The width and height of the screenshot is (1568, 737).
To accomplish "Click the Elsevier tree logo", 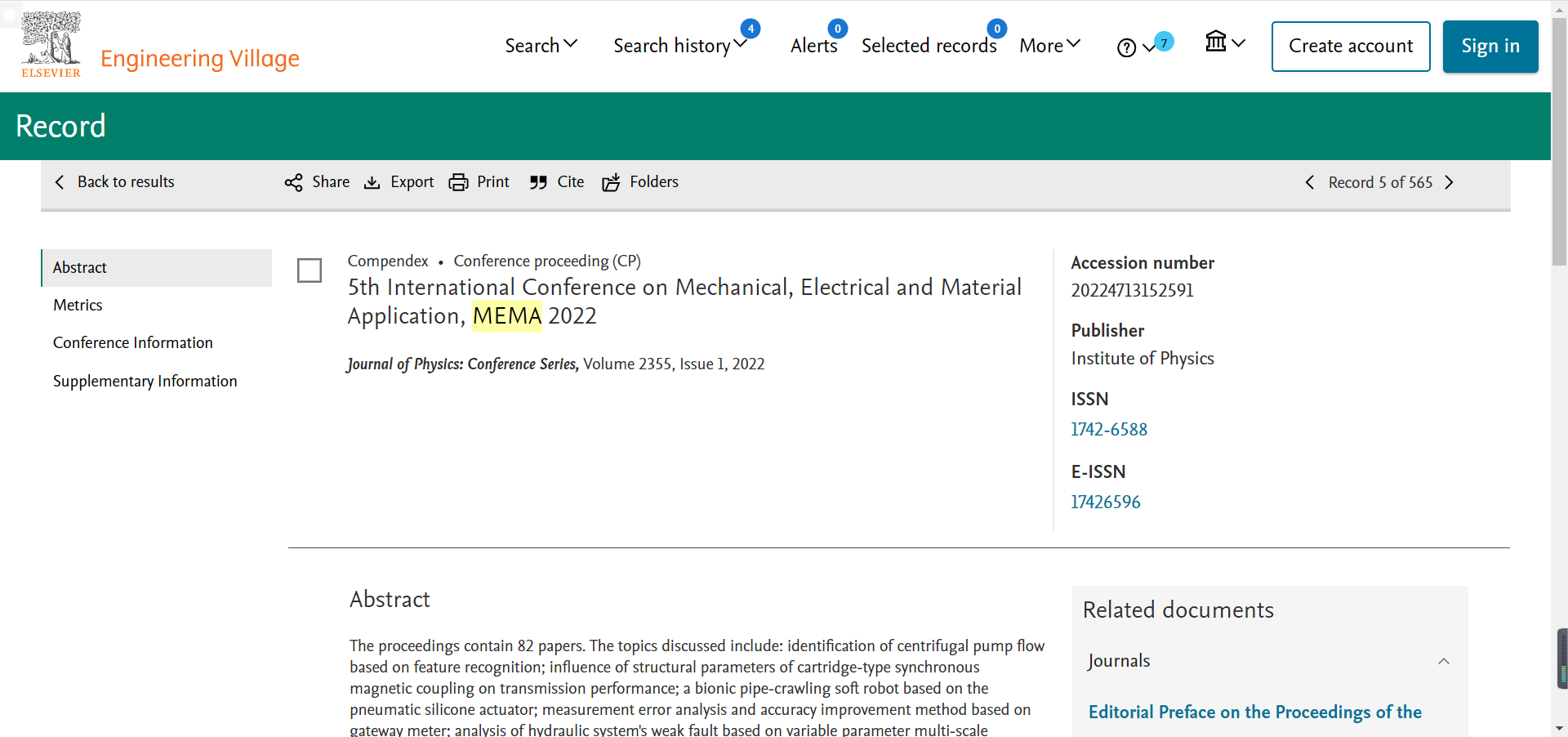I will click(x=51, y=45).
